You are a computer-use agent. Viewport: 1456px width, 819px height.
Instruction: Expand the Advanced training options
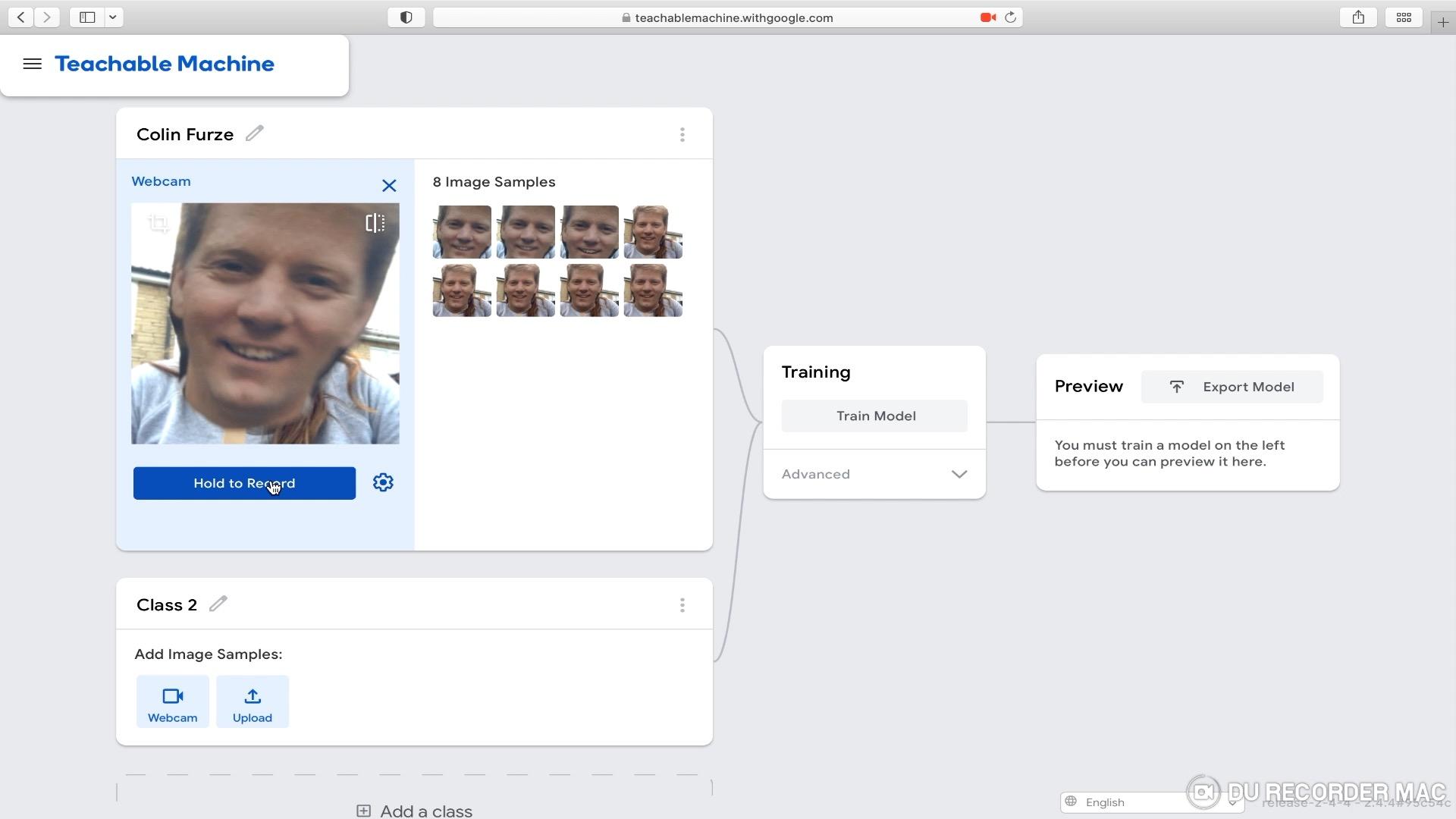tap(874, 475)
